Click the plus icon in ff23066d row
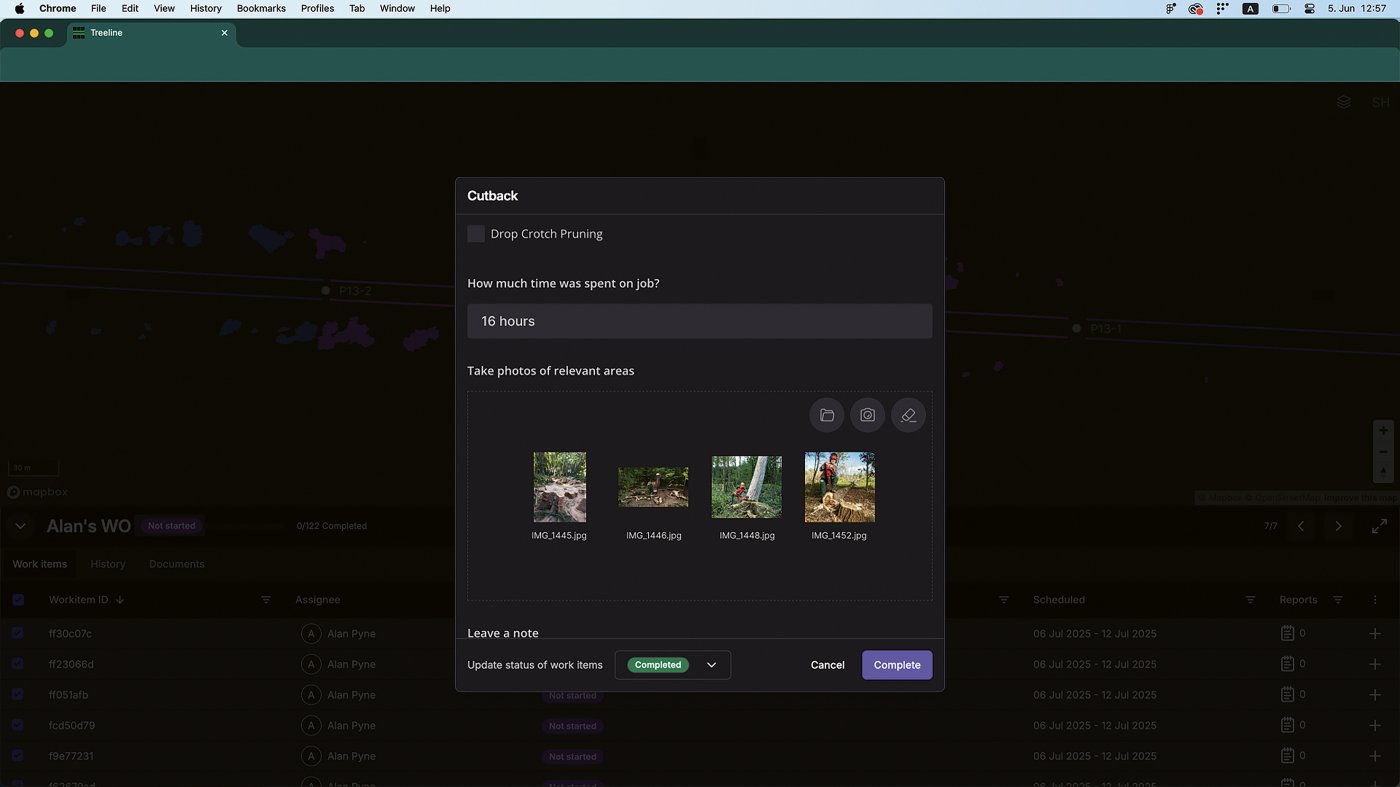 1375,664
